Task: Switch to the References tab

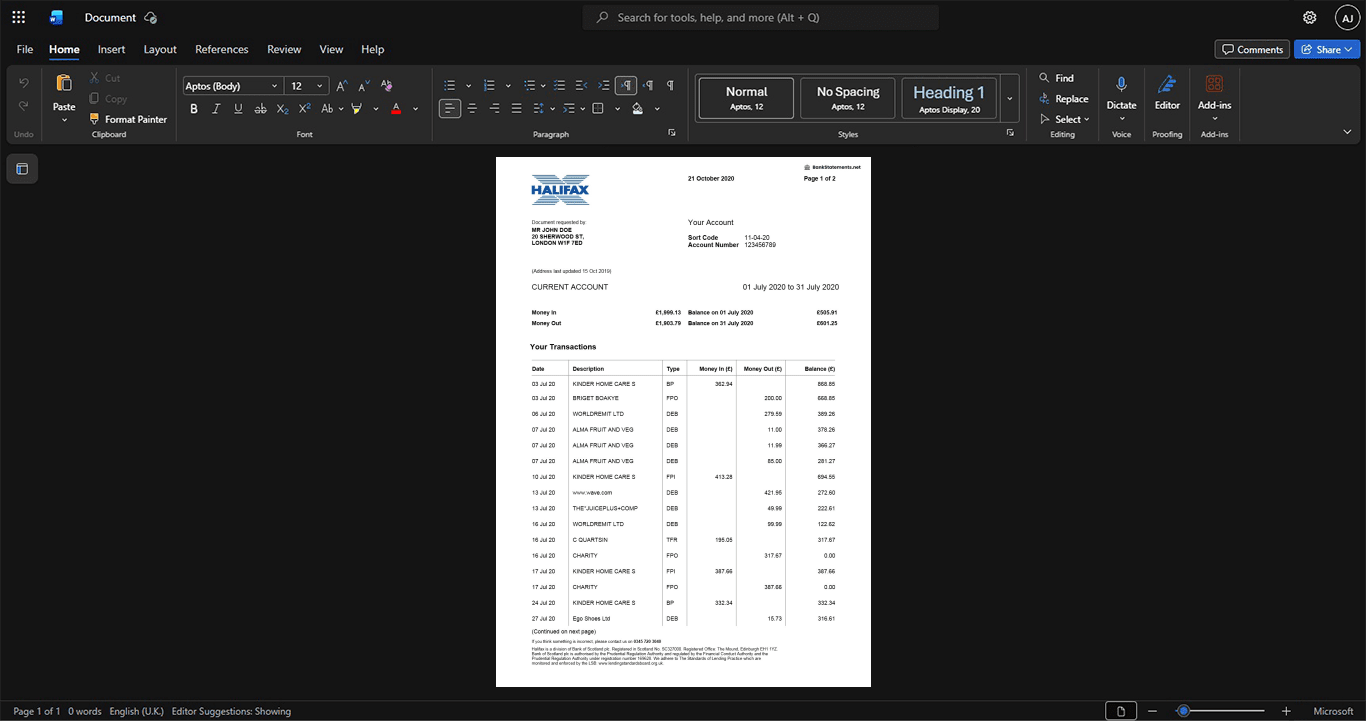Action: (221, 49)
